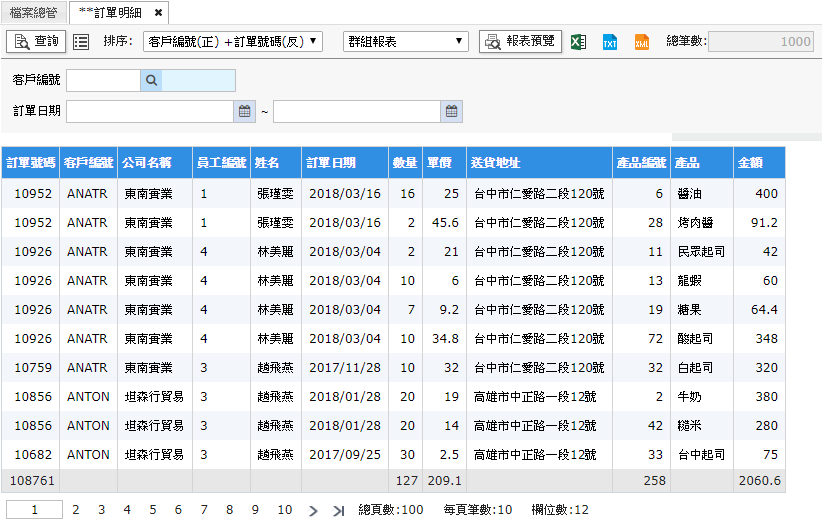
Task: Go to page 3
Action: coord(102,510)
